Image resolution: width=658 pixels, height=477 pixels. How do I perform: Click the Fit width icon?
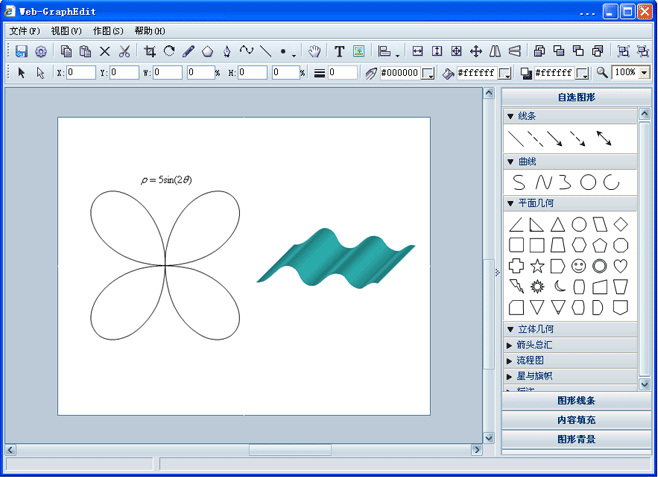point(417,51)
